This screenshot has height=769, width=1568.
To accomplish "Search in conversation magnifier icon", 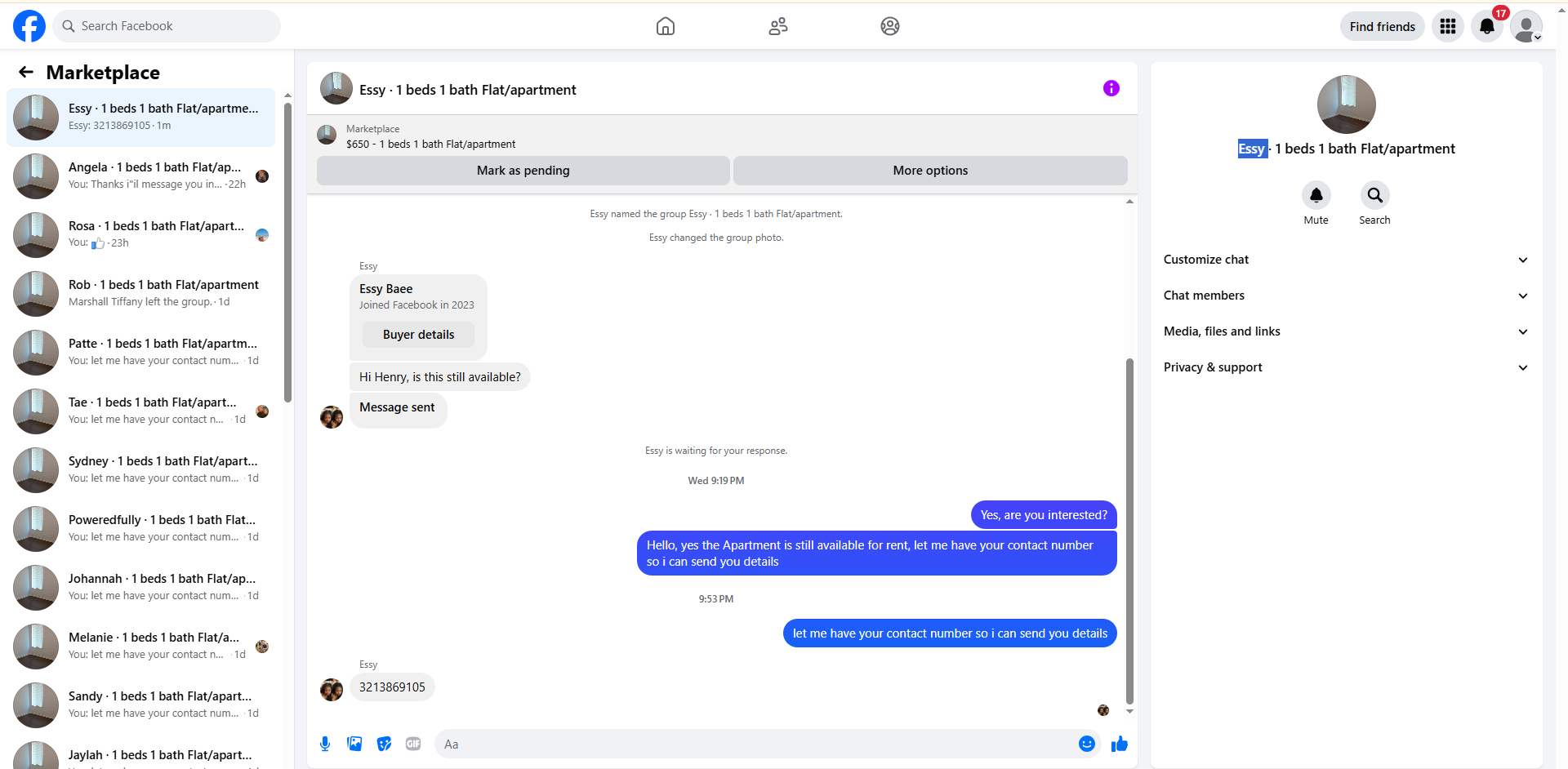I will 1375,195.
